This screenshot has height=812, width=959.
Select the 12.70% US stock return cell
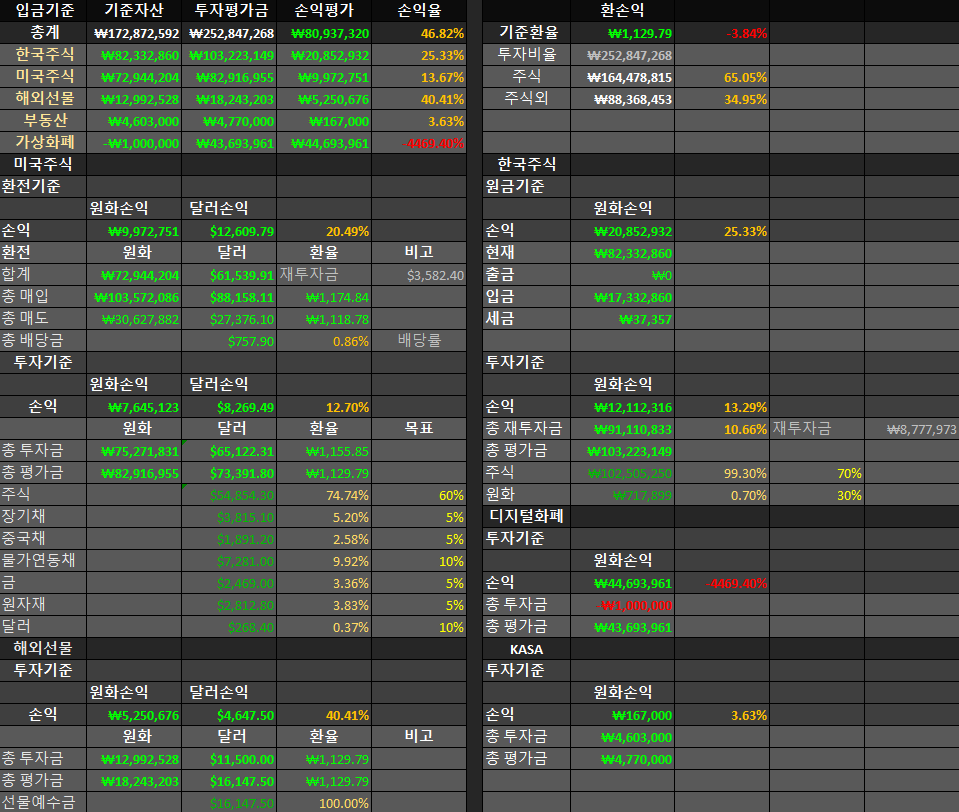pos(324,407)
